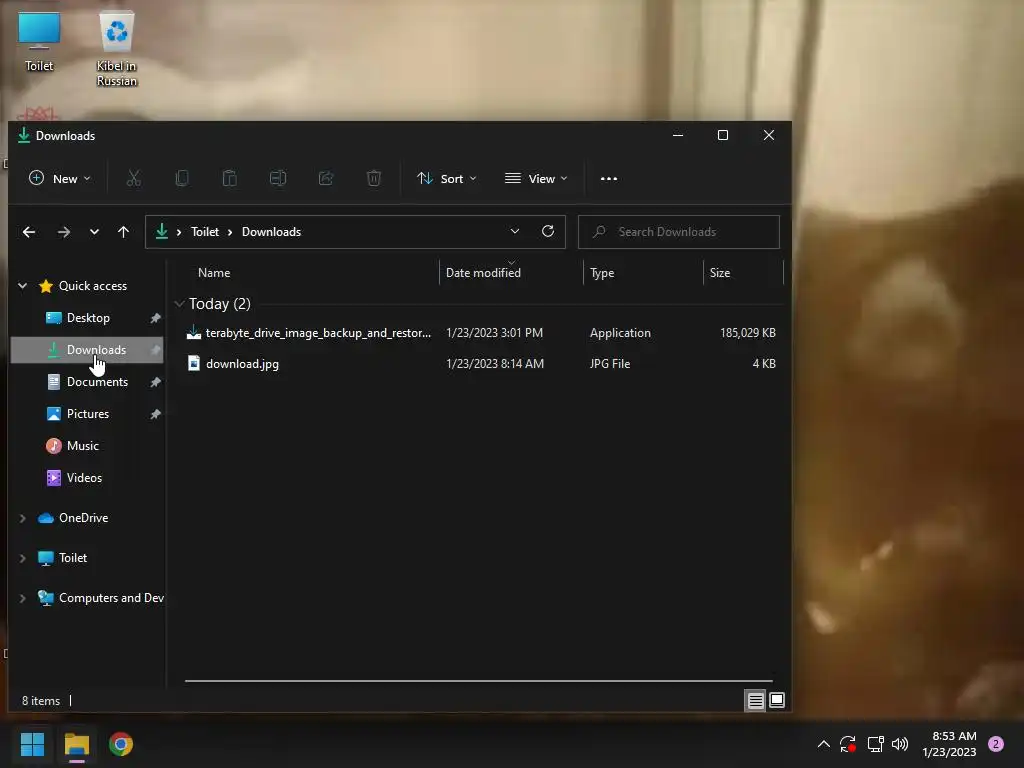Image resolution: width=1024 pixels, height=768 pixels.
Task: Go back with the left arrow
Action: [x=29, y=232]
